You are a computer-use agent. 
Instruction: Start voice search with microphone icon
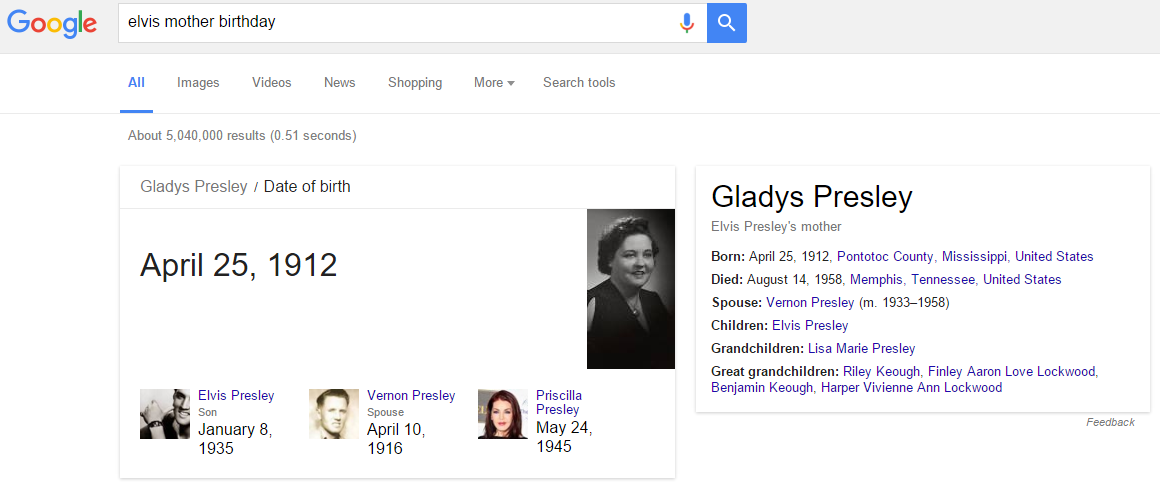(687, 23)
